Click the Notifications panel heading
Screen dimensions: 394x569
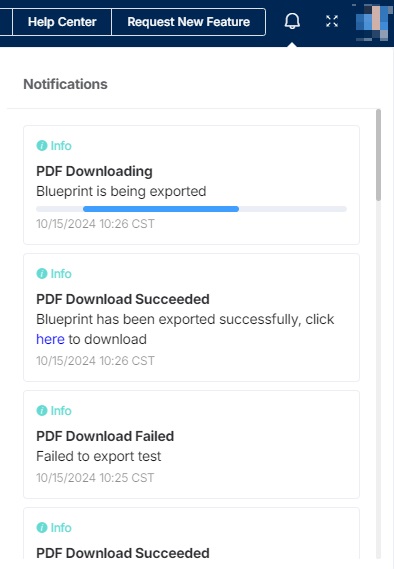[x=66, y=84]
